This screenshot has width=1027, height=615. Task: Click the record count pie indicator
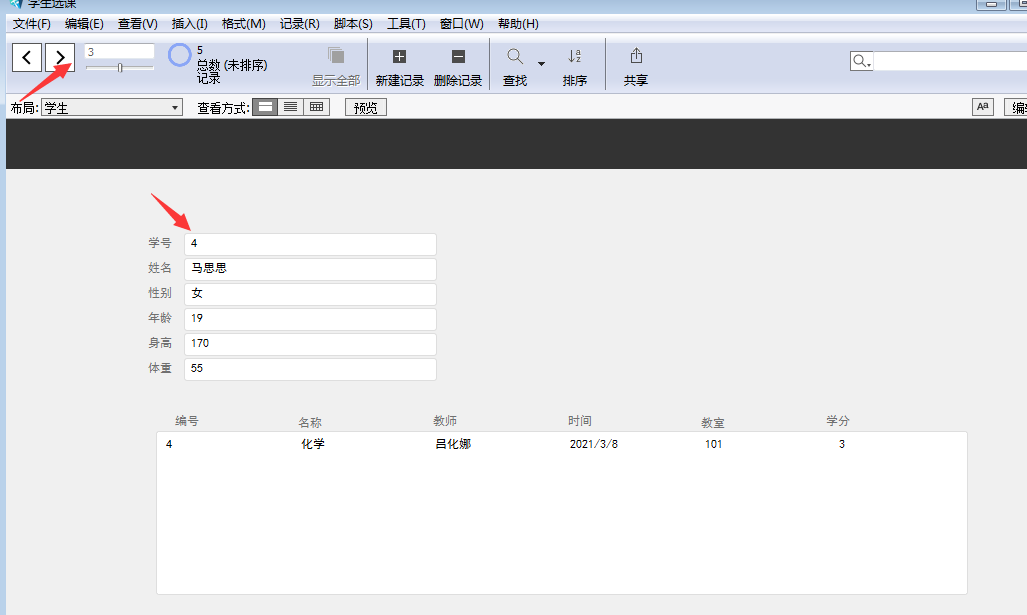[x=178, y=57]
